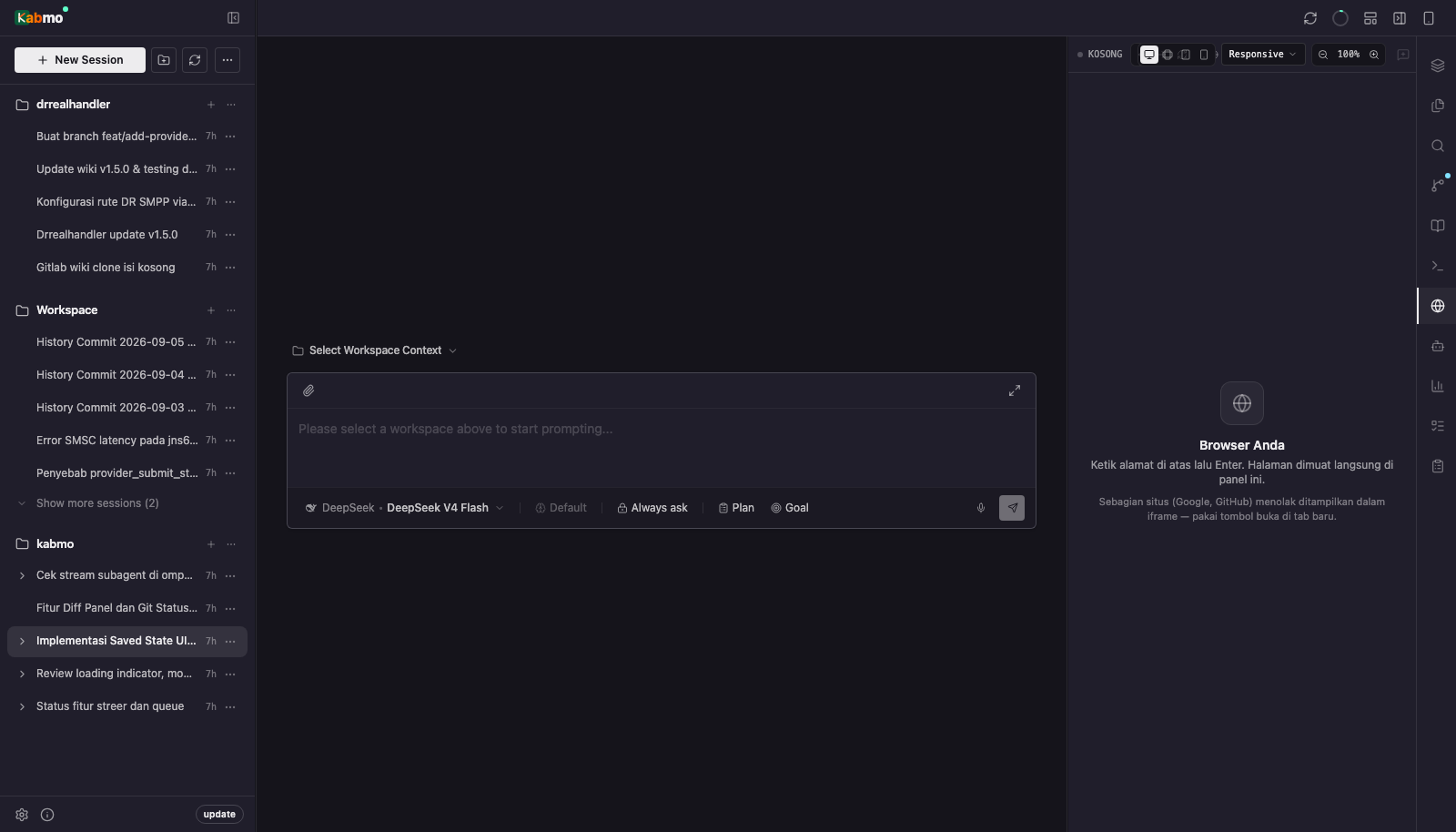Send the prompt with the send button
Screen dimensions: 1456x832
[1012, 508]
